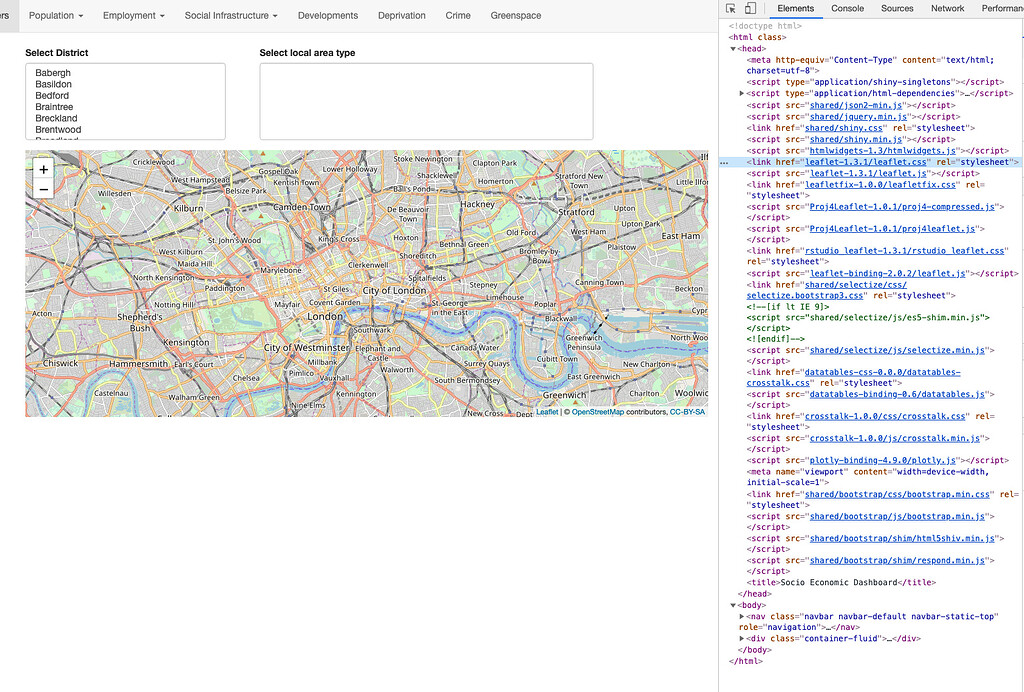The width and height of the screenshot is (1024, 692).
Task: Navigate to the Greenspace page
Action: [x=516, y=16]
